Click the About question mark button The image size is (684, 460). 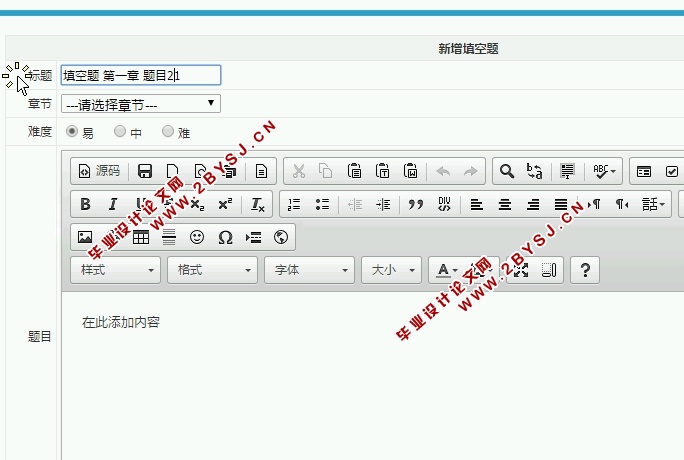585,270
